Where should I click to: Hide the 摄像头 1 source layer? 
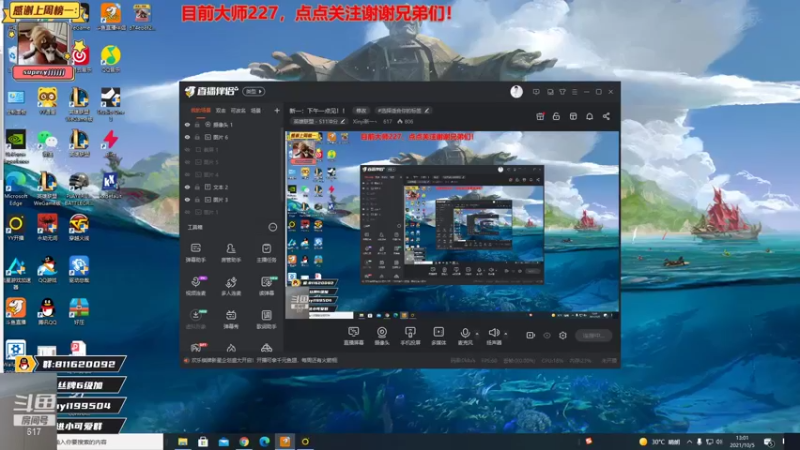187,124
